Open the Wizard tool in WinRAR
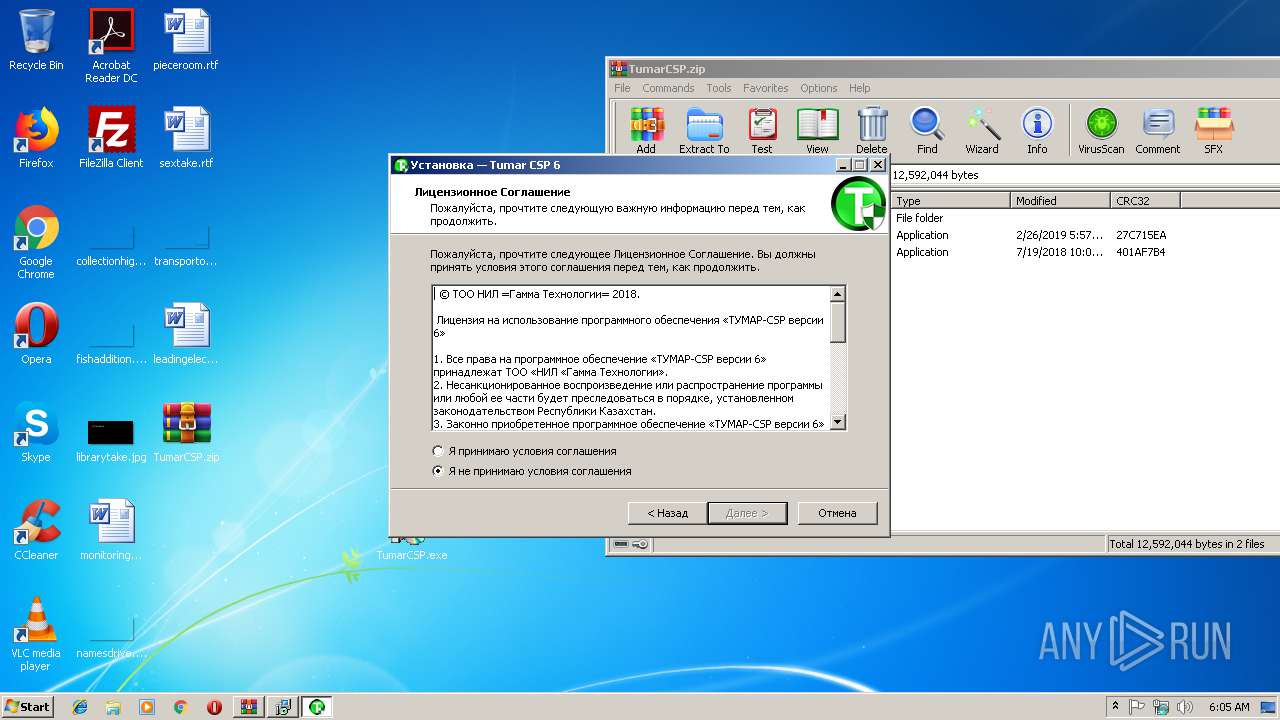 click(982, 131)
